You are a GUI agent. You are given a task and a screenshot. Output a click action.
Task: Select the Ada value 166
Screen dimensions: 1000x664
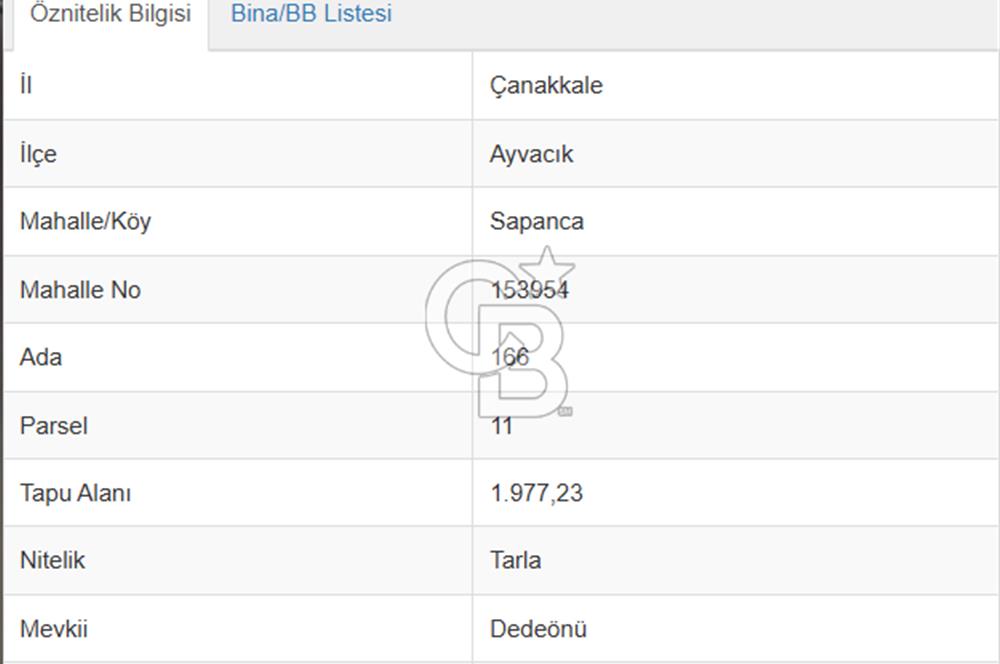tap(510, 357)
